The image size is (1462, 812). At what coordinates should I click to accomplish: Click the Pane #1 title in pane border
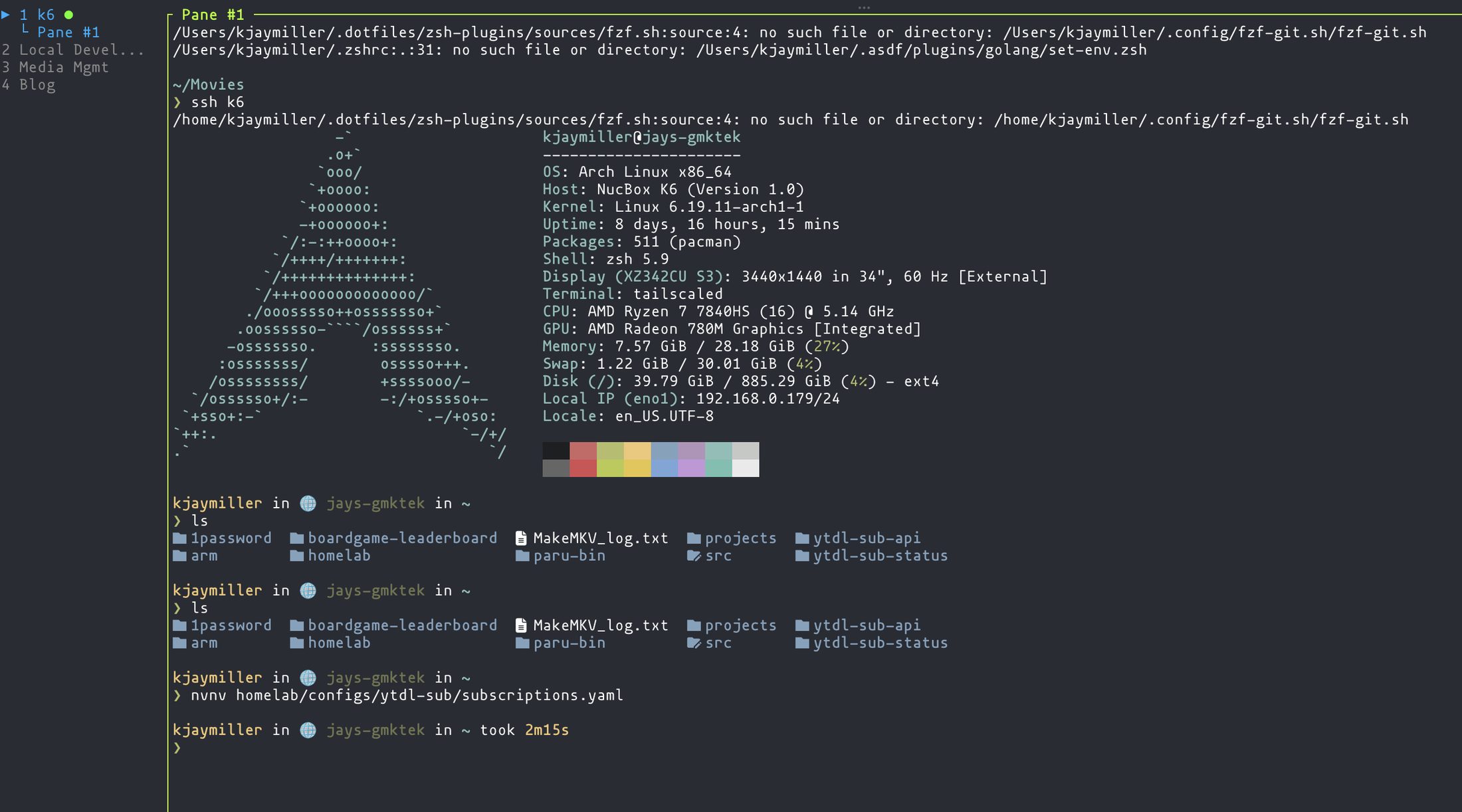pyautogui.click(x=213, y=15)
